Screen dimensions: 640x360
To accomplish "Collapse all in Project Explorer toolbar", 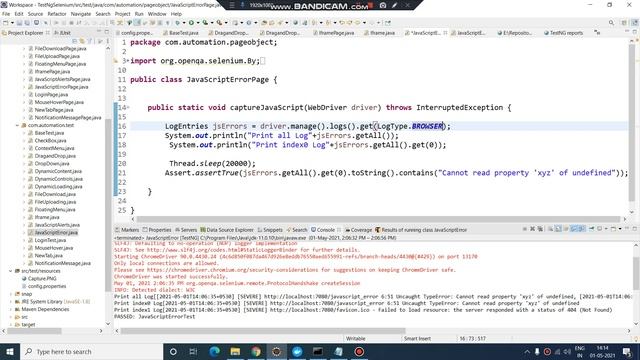I will [x=75, y=41].
